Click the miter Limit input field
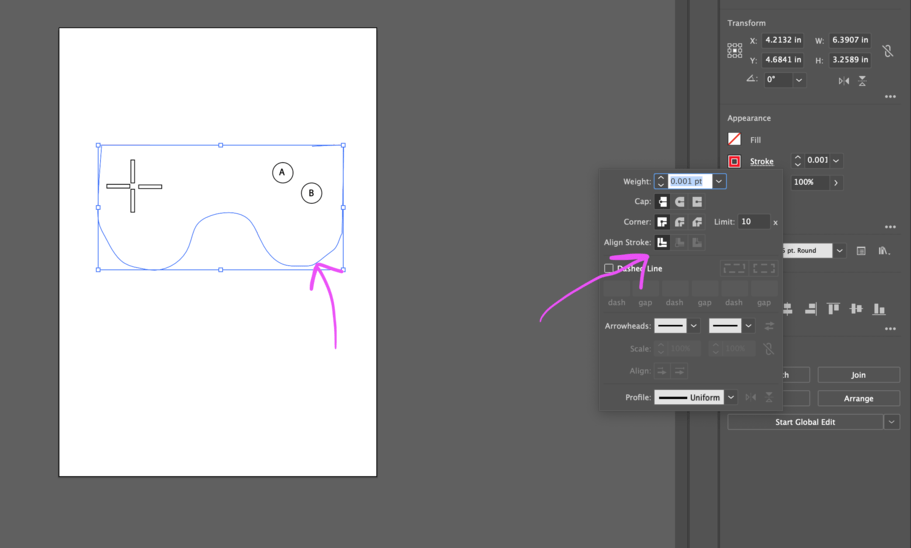Viewport: 911px width, 548px height. (753, 222)
